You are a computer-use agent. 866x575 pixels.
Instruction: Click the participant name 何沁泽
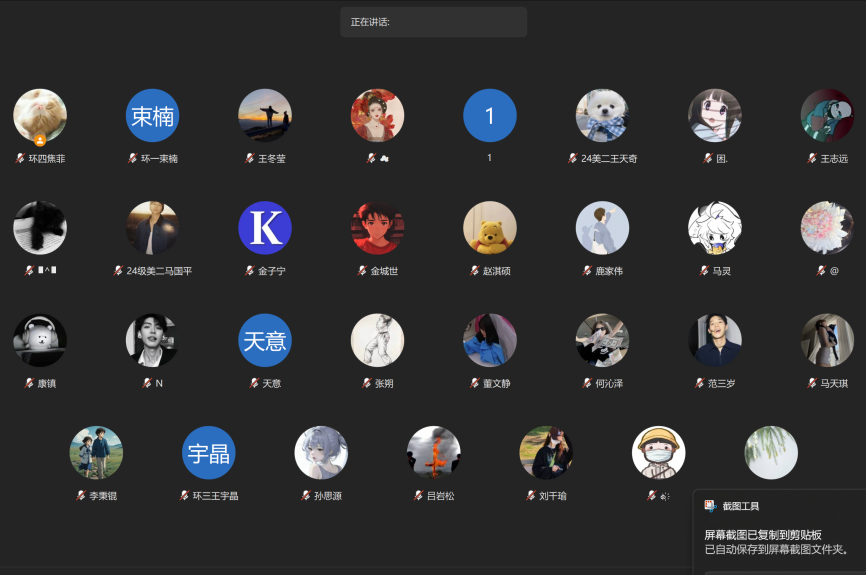[x=608, y=383]
